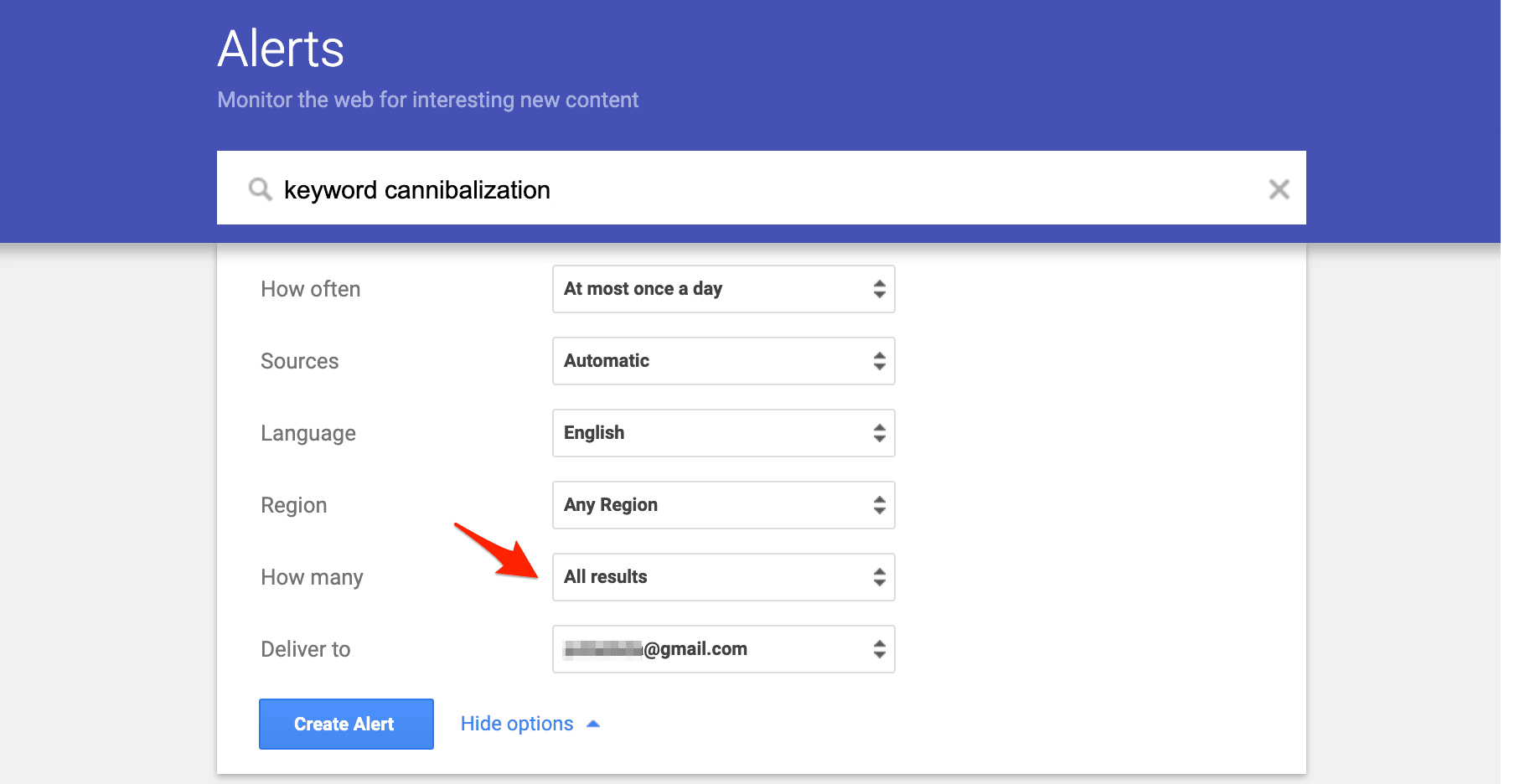
Task: Click the stepper arrows on How often dropdown
Action: 879,289
